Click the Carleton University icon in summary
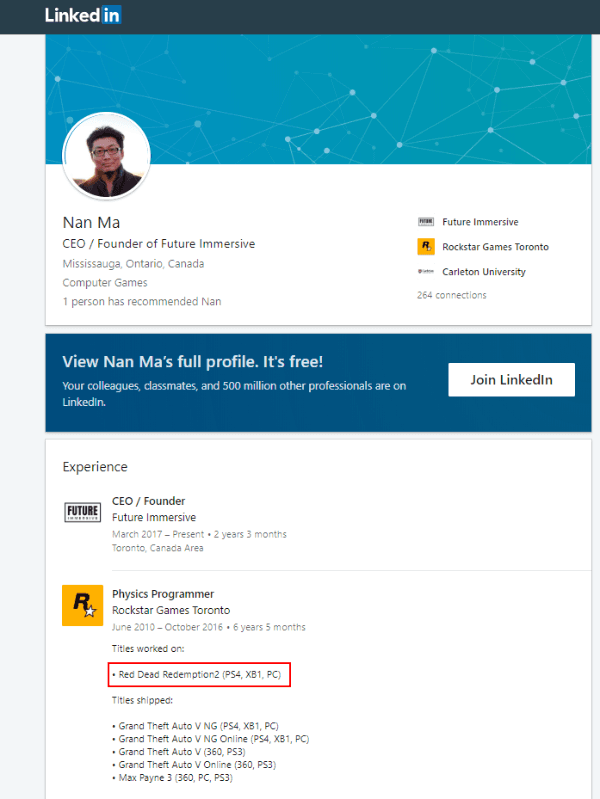 [x=426, y=272]
